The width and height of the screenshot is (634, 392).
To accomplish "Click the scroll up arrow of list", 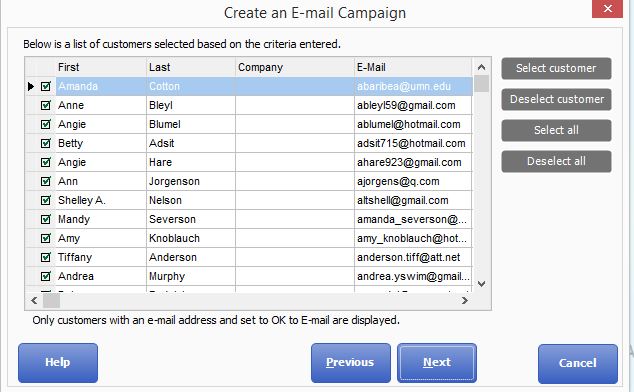I will 481,68.
